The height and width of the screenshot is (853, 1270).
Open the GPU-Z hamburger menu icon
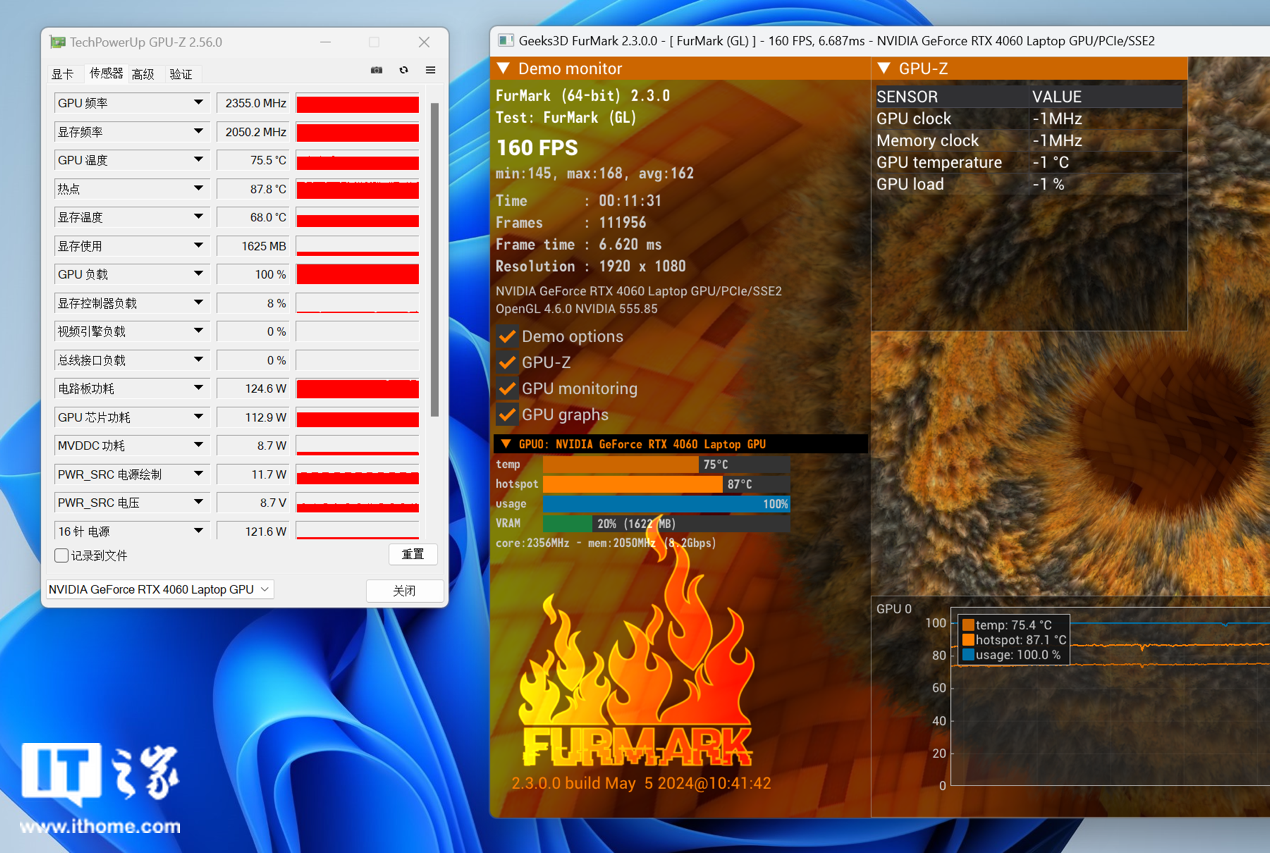[431, 71]
